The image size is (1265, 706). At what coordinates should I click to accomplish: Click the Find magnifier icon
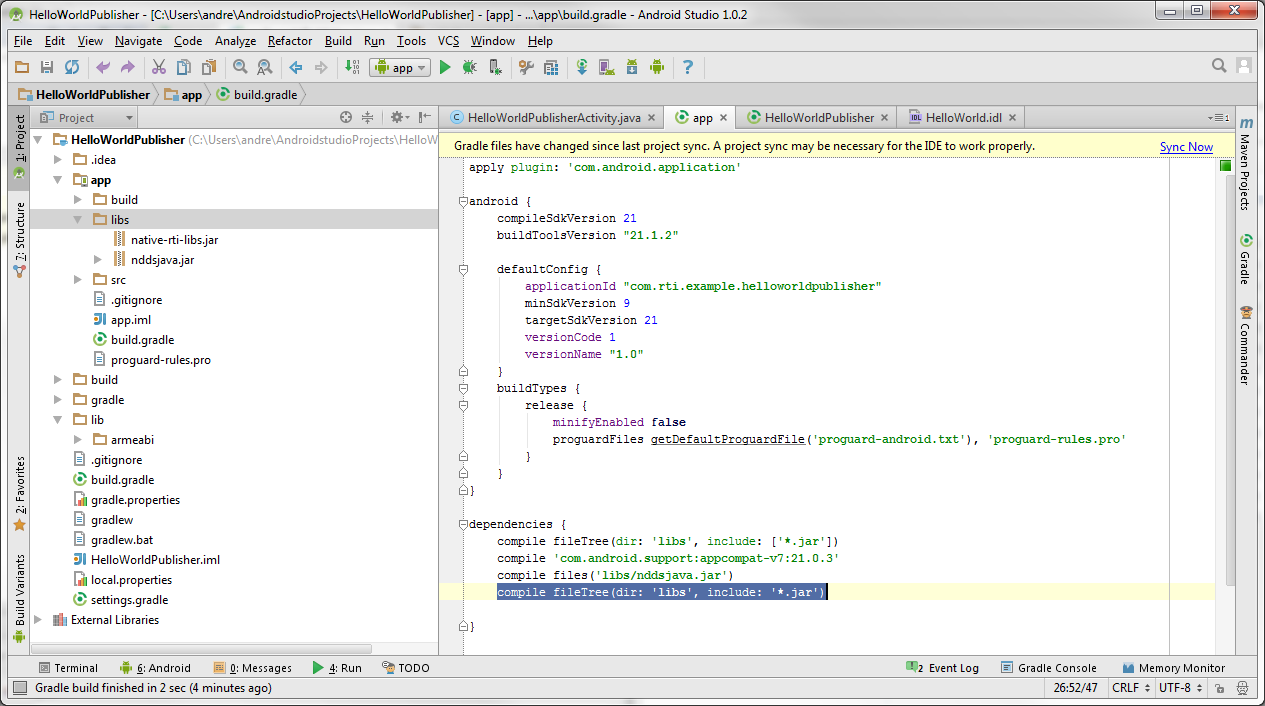click(240, 67)
